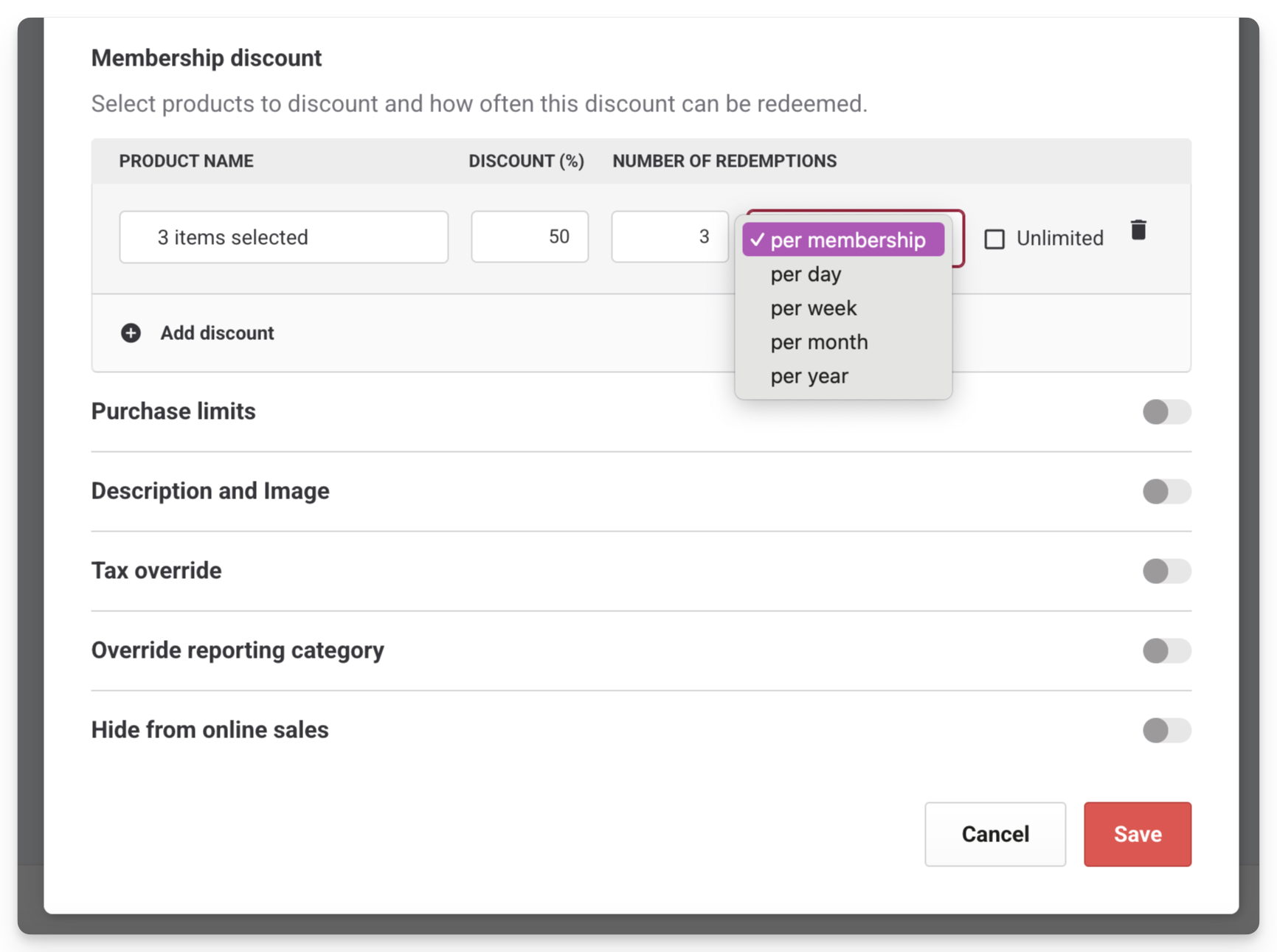
Task: Choose 'per day' redemption frequency
Action: 806,274
